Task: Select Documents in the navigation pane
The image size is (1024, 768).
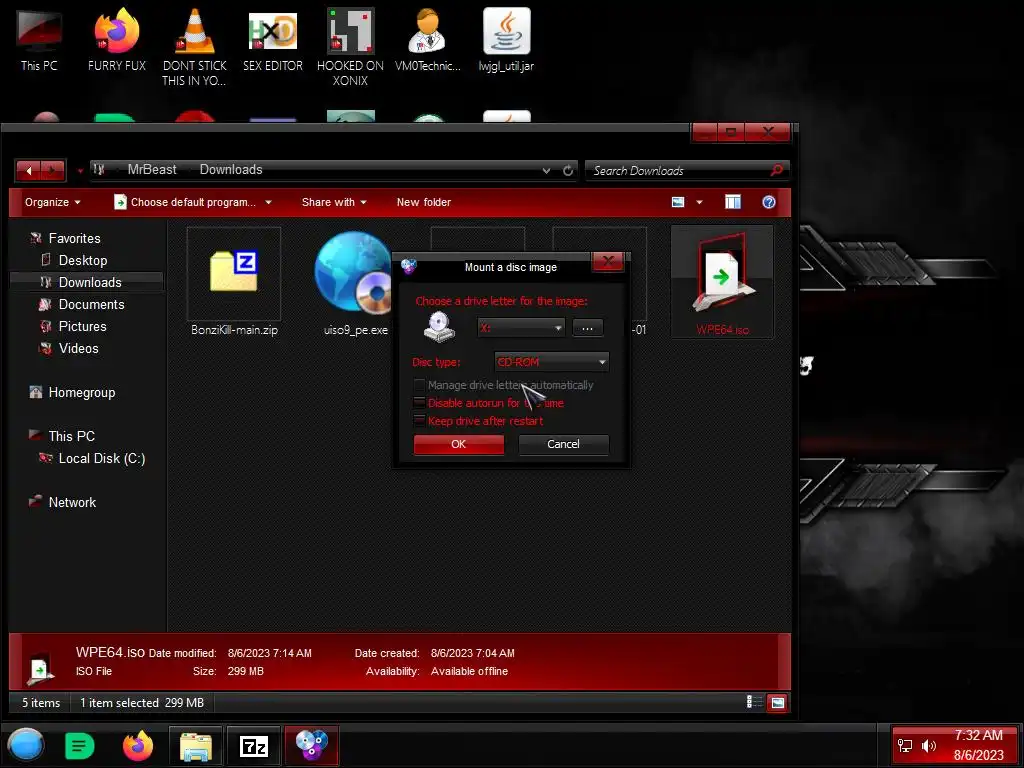Action: tap(91, 304)
